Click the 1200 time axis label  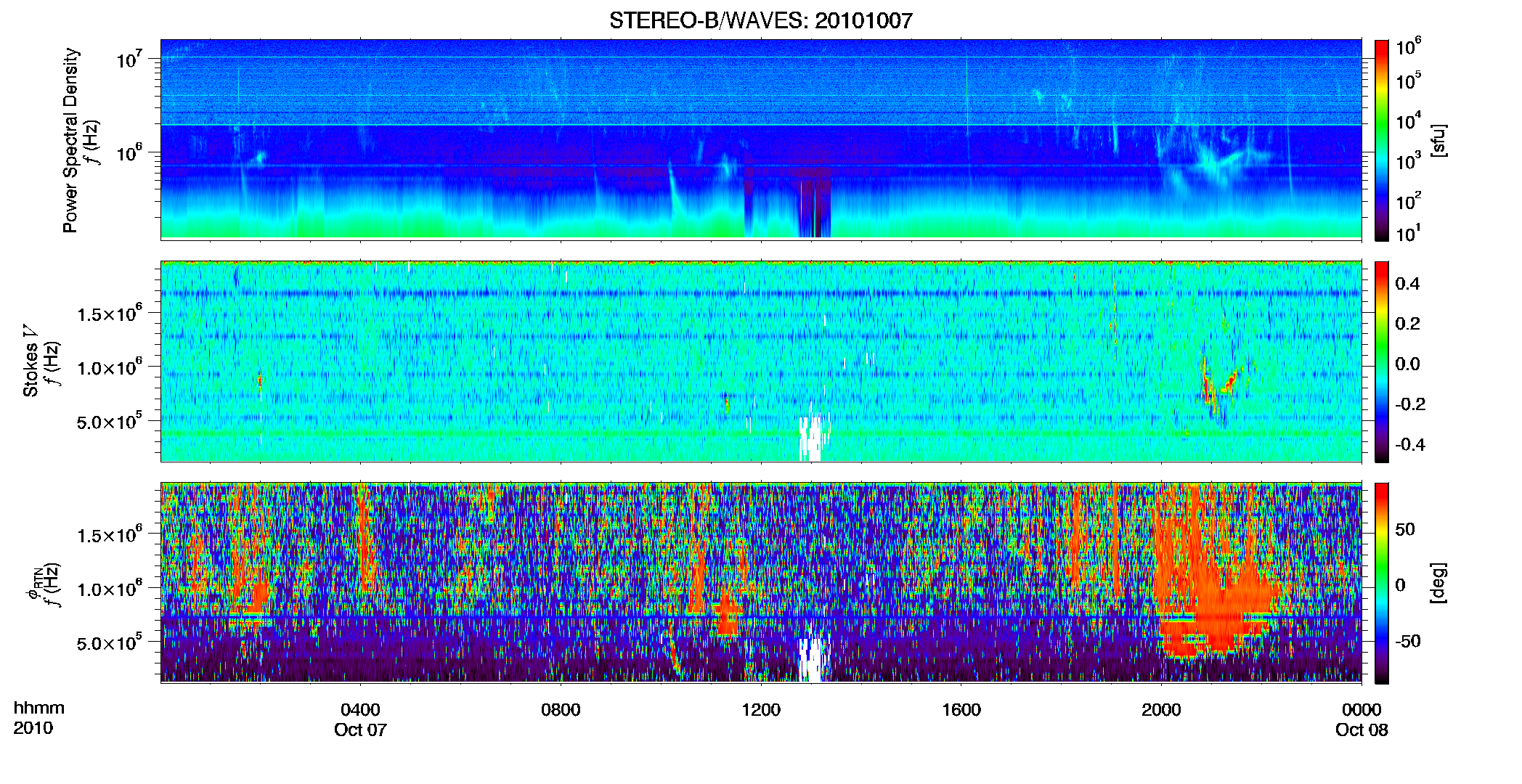coord(761,709)
